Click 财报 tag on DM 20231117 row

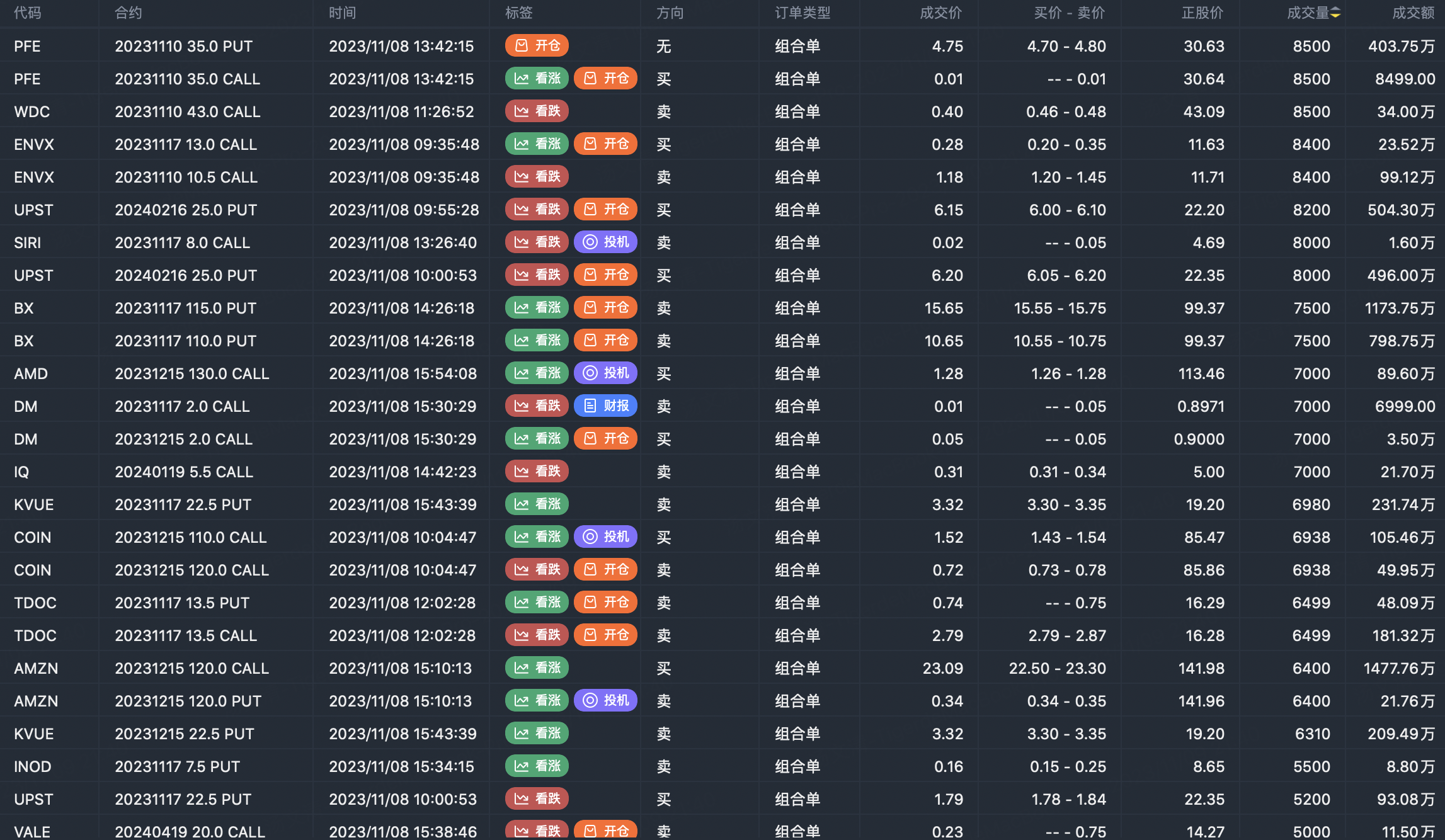[x=605, y=406]
